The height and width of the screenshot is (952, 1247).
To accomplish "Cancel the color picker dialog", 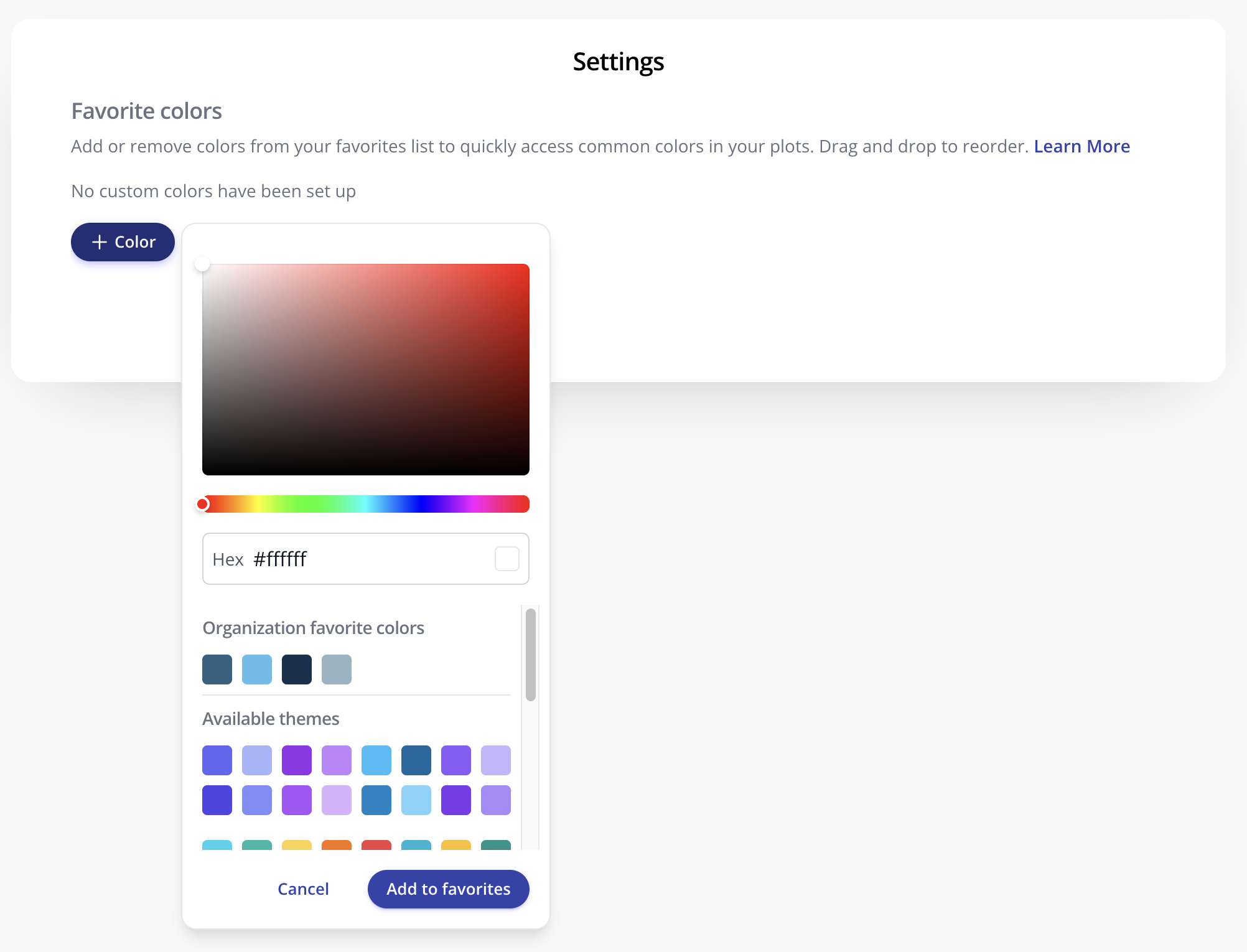I will tap(303, 889).
